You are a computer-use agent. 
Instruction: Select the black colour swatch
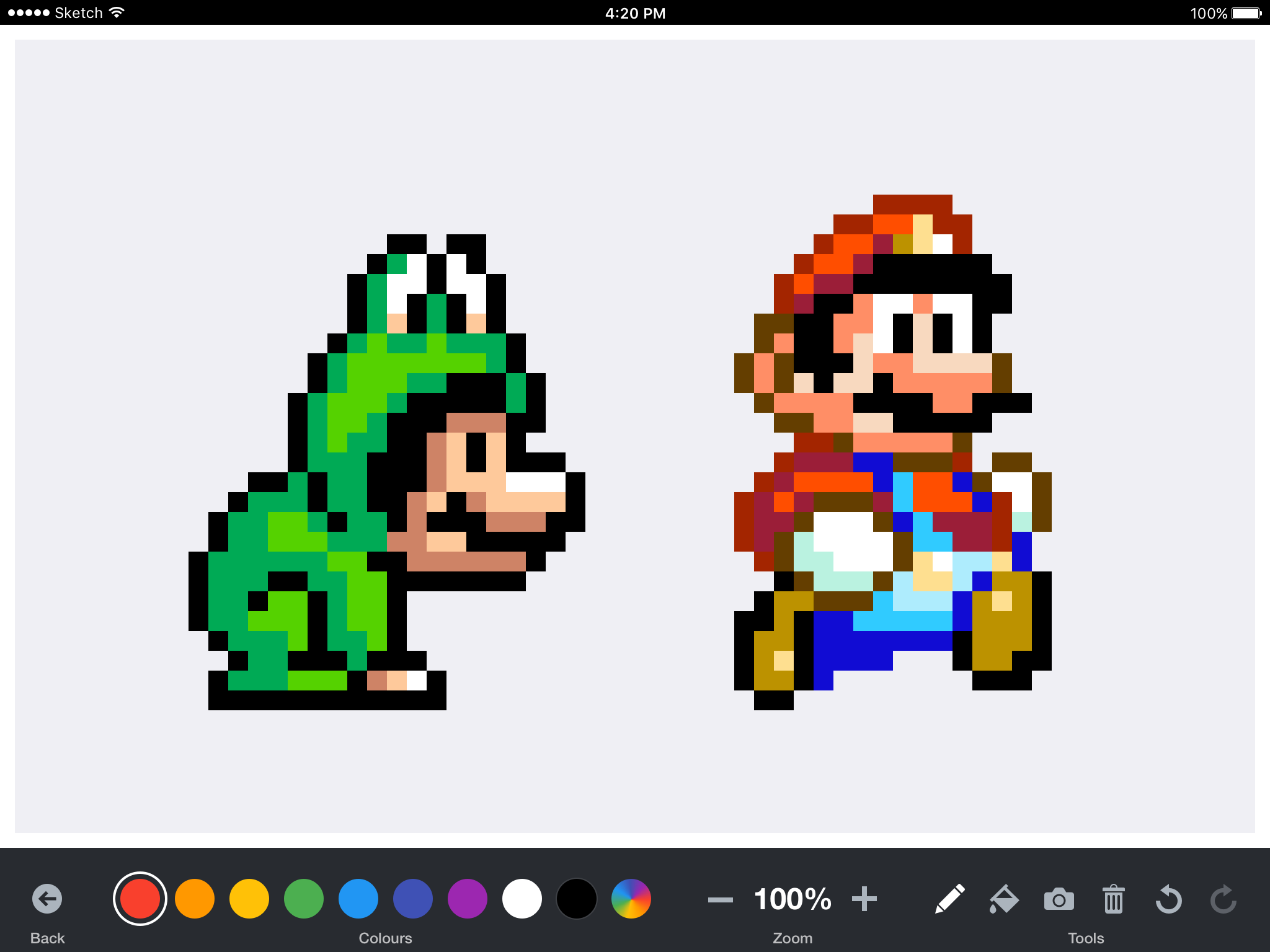[577, 899]
